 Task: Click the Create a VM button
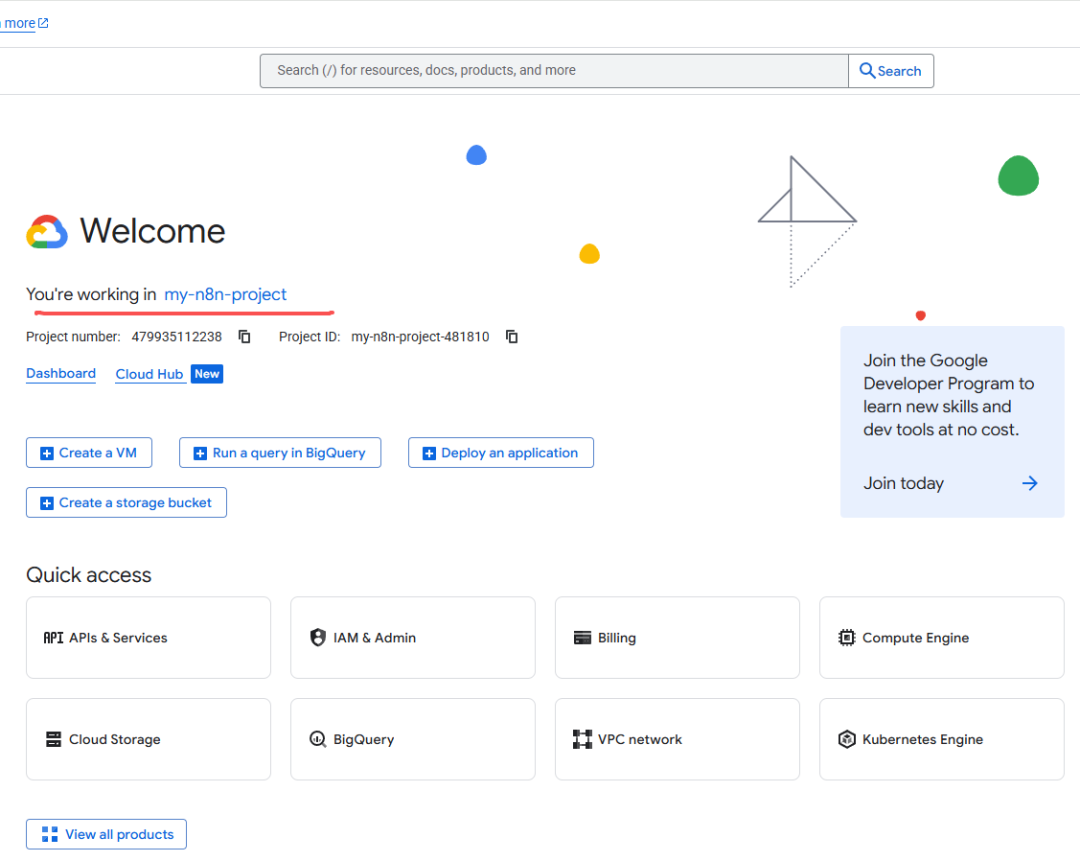tap(89, 453)
